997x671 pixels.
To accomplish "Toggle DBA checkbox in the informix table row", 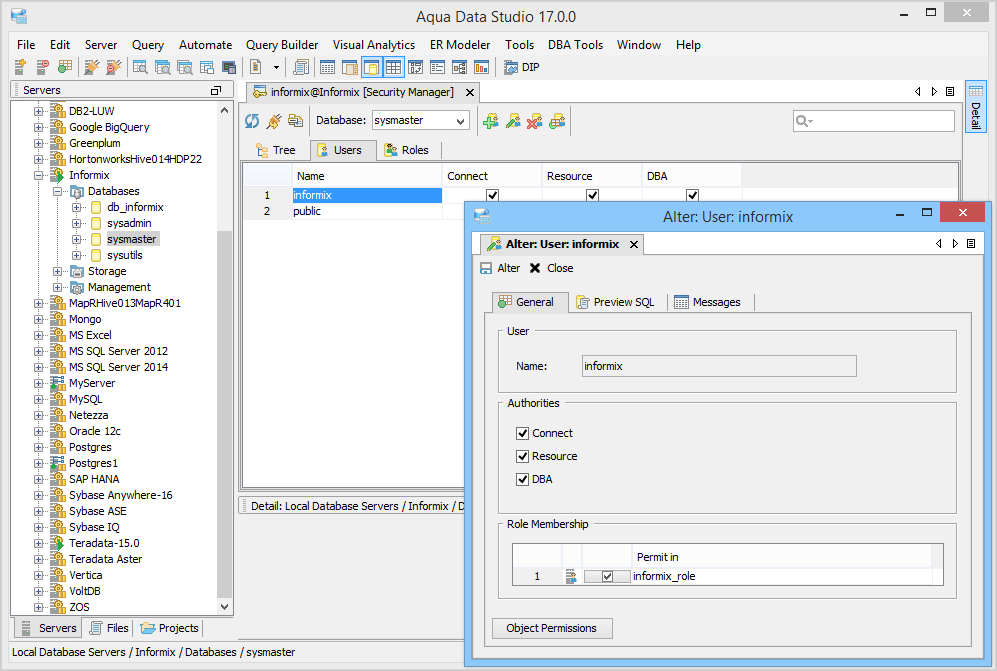I will click(692, 195).
